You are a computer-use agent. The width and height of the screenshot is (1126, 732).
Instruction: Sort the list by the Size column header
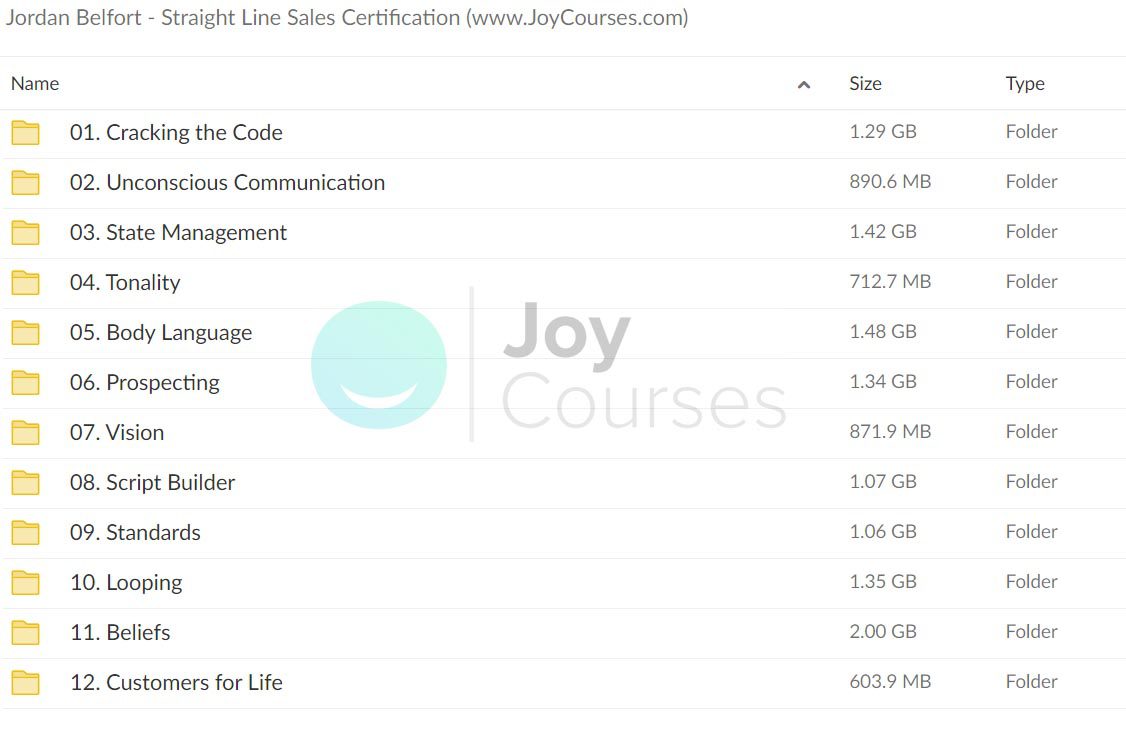pos(865,83)
